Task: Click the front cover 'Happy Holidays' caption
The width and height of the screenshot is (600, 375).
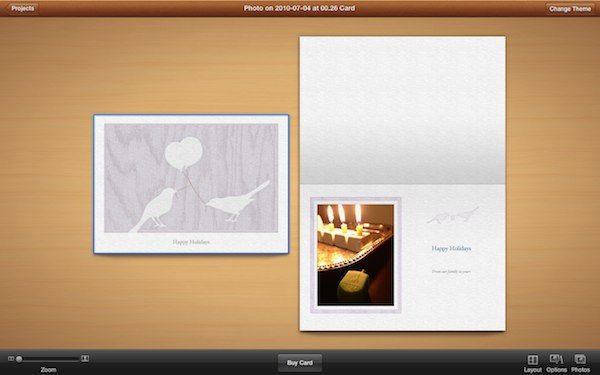Action: (191, 242)
